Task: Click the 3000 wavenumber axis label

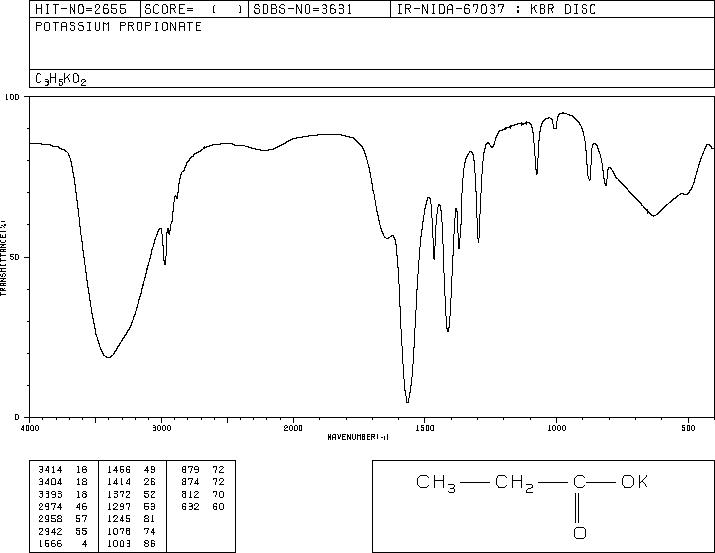Action: (161, 428)
